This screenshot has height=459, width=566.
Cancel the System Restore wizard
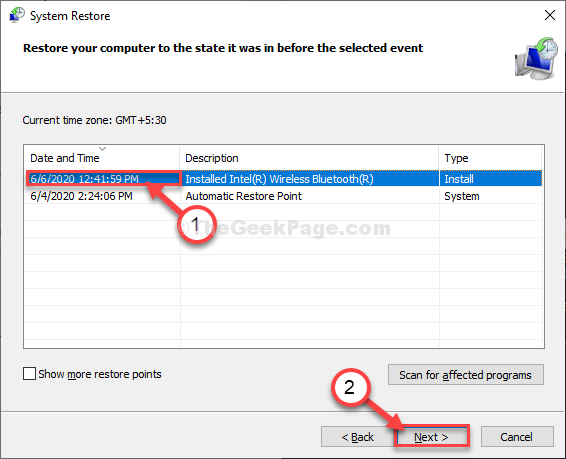(x=517, y=437)
